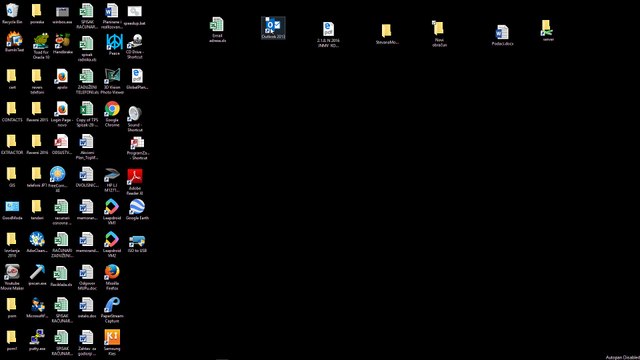Open the Adobe Reader XI shortcut
This screenshot has width=640, height=360.
135,182
